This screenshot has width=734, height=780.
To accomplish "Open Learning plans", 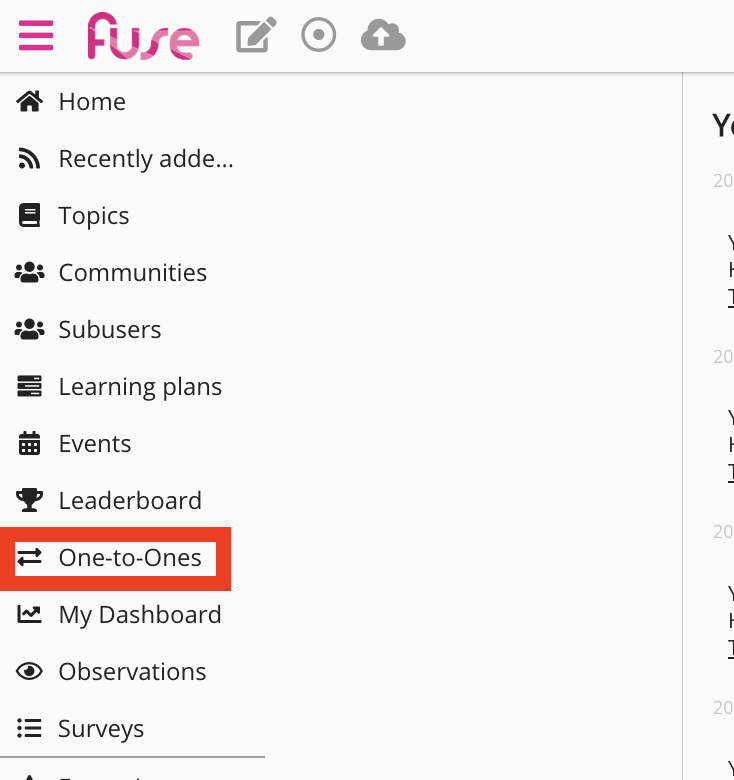I will point(140,386).
